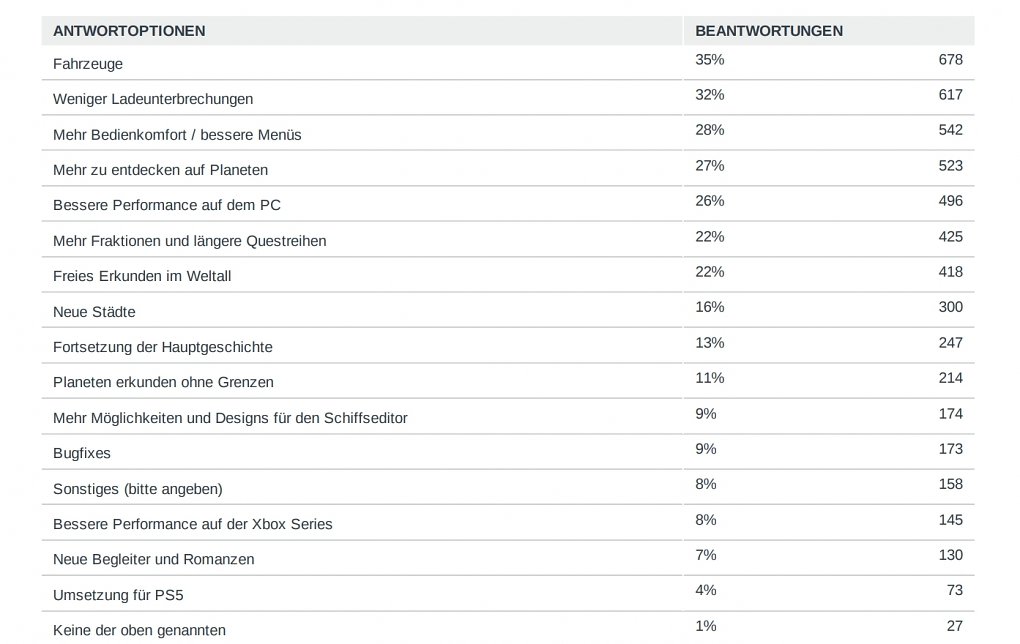Select Freies Erkunden im Weltall
1020x644 pixels.
142,276
